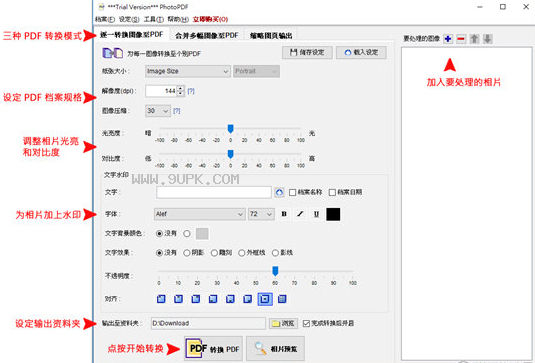Open the gray text background color swatch
Image resolution: width=535 pixels, height=363 pixels.
[x=202, y=234]
